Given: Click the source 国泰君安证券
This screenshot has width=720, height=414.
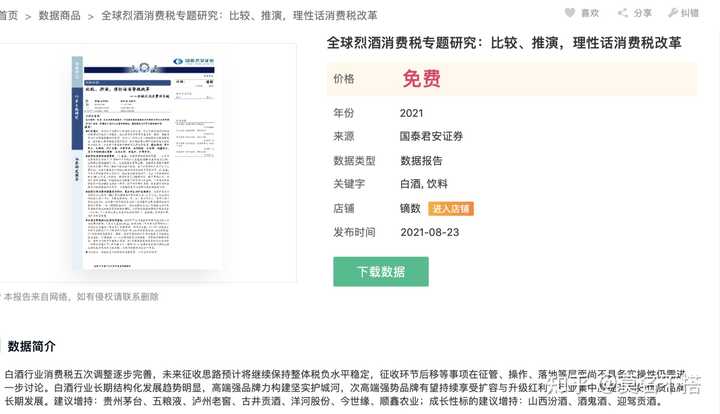Looking at the screenshot, I should click(431, 136).
